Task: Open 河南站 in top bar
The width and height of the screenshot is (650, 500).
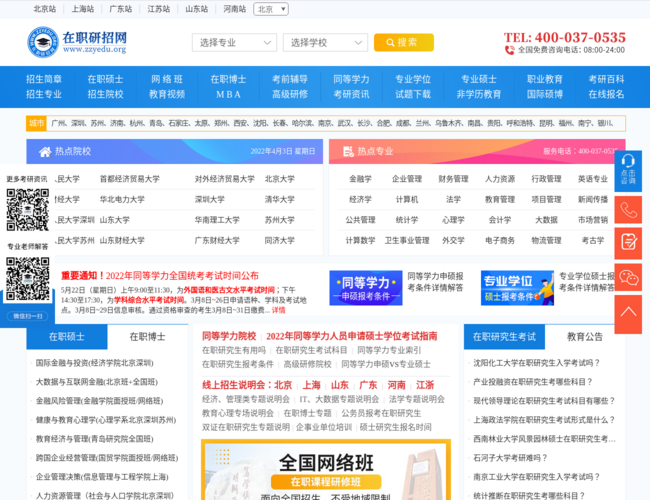Action: pyautogui.click(x=235, y=9)
